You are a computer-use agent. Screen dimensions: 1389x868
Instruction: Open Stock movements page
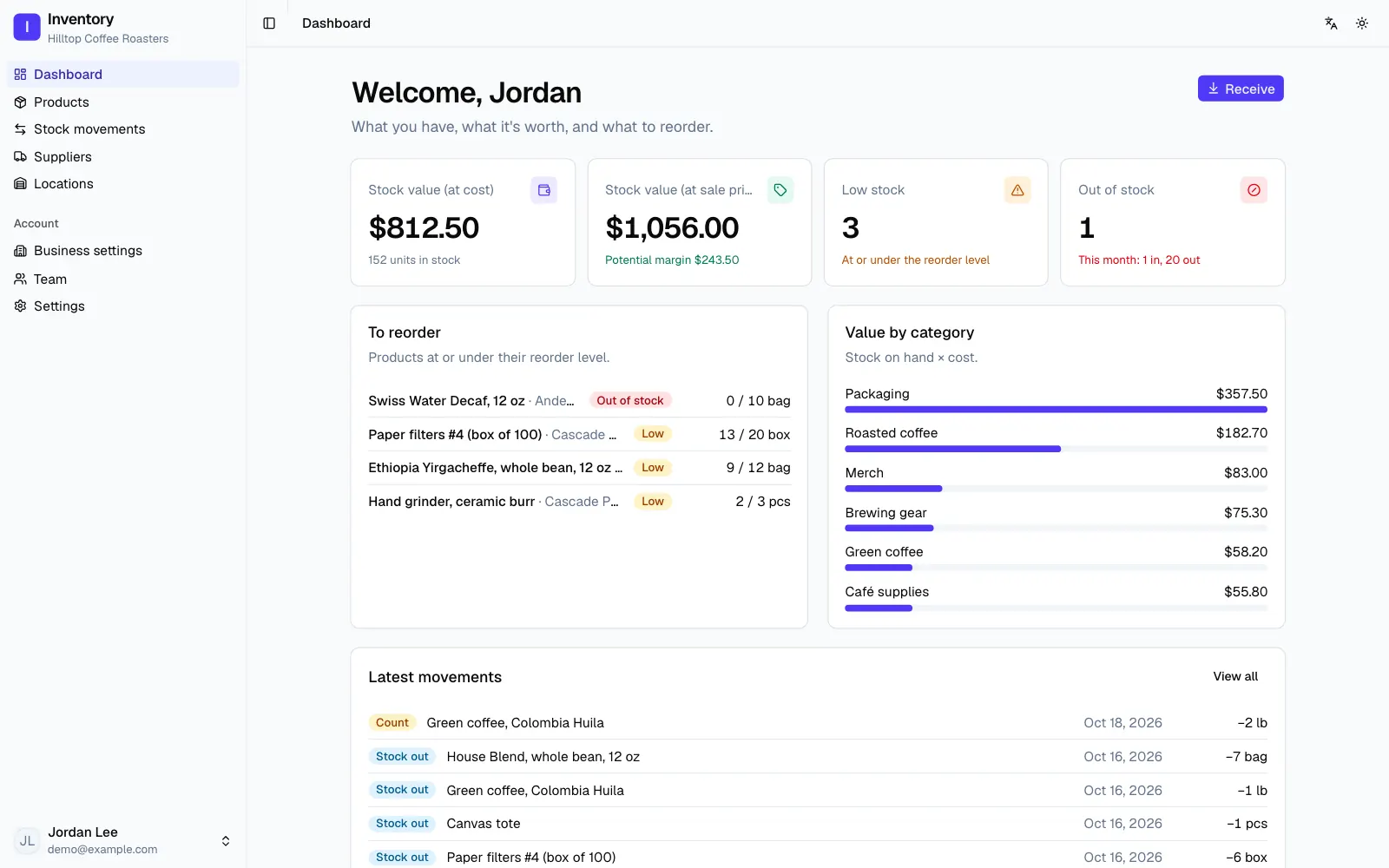[x=123, y=129]
